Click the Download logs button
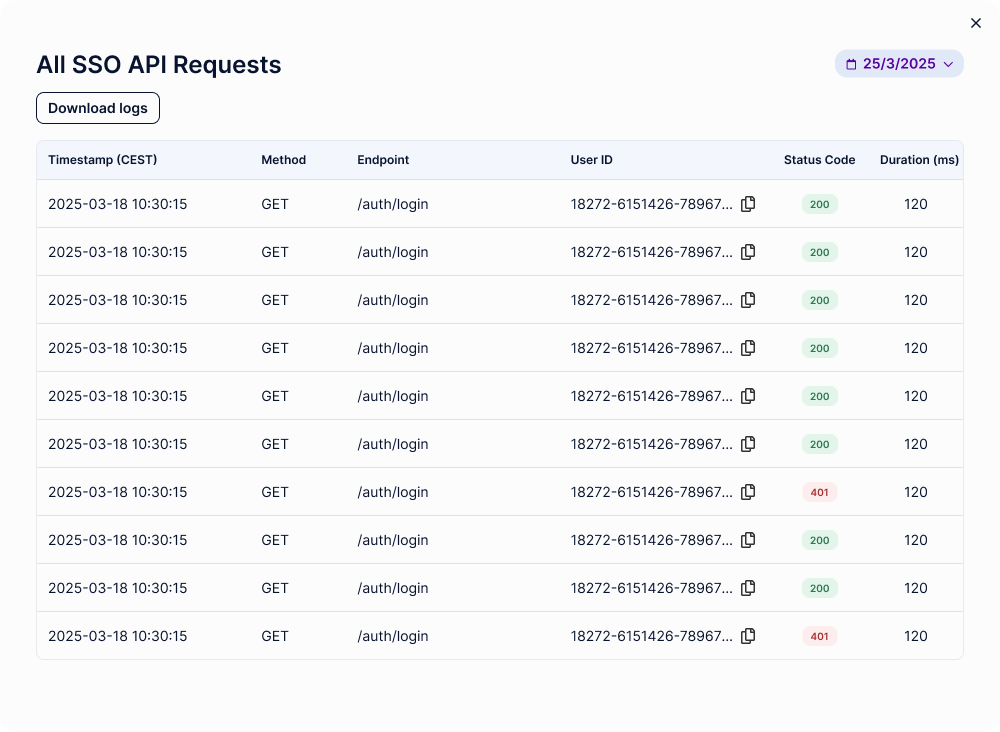 98,108
